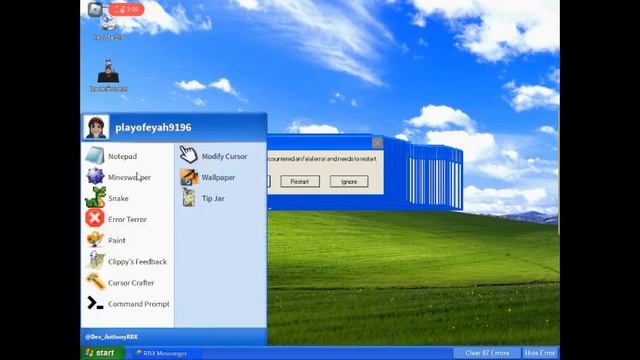Click the Cursor Crafter hammer icon
This screenshot has height=360, width=640.
click(x=95, y=282)
